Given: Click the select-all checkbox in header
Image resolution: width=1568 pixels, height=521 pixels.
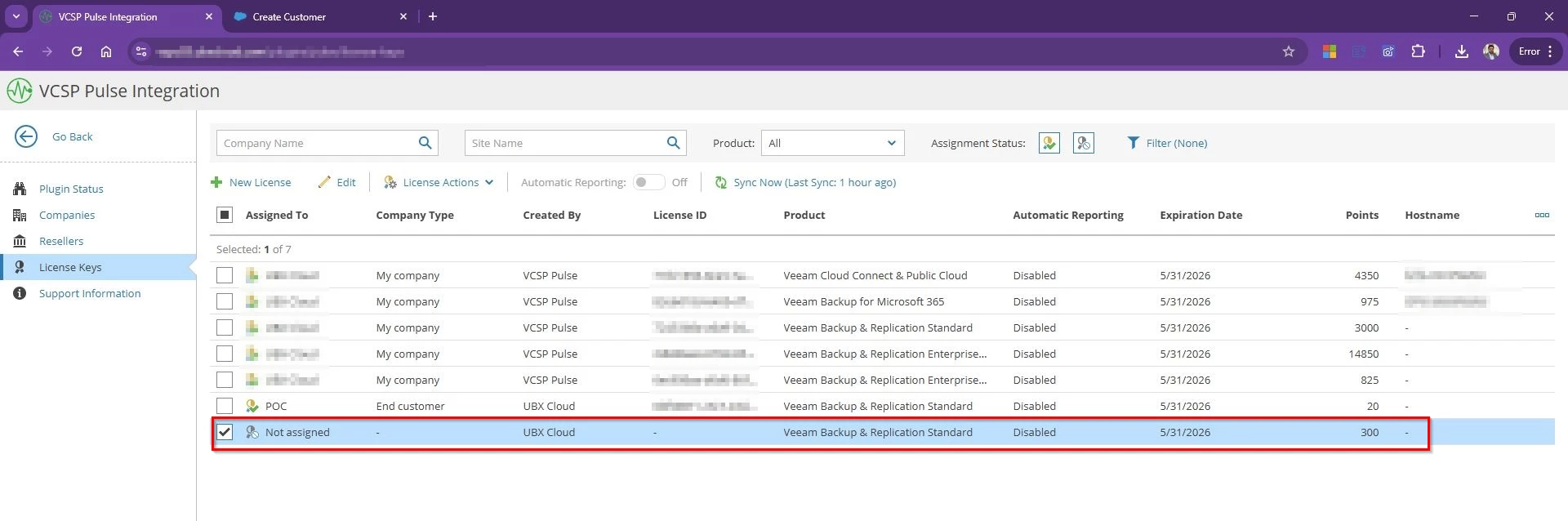Looking at the screenshot, I should point(225,215).
